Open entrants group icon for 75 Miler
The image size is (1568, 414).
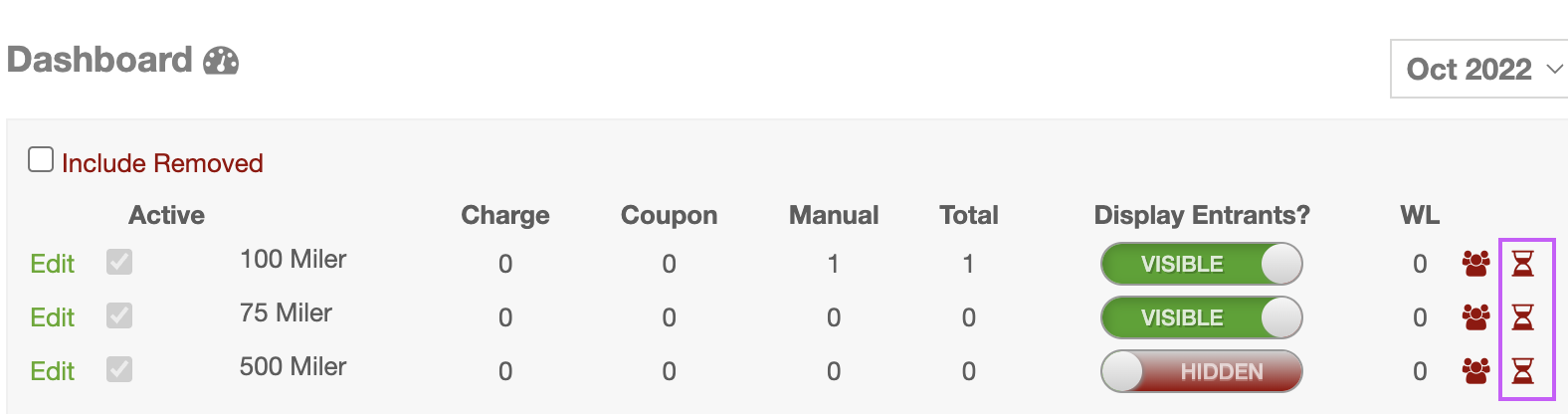pyautogui.click(x=1475, y=317)
